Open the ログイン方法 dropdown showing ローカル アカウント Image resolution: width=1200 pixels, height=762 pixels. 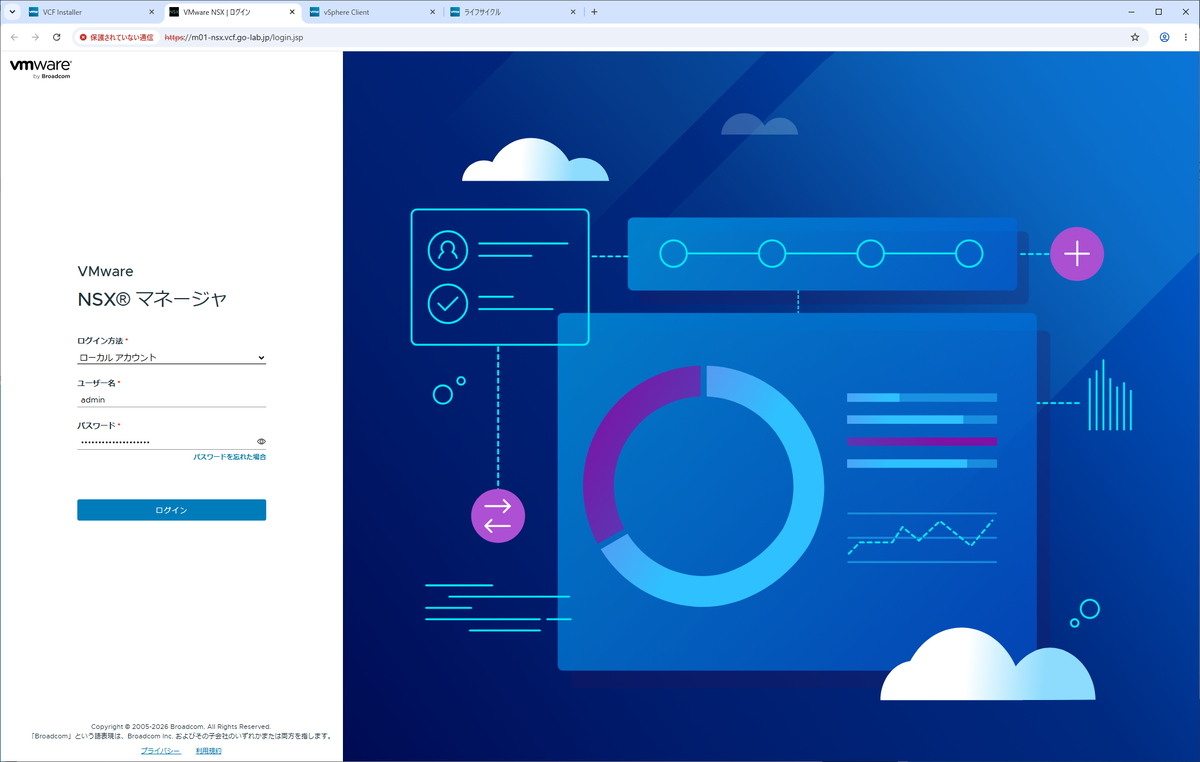(x=171, y=357)
